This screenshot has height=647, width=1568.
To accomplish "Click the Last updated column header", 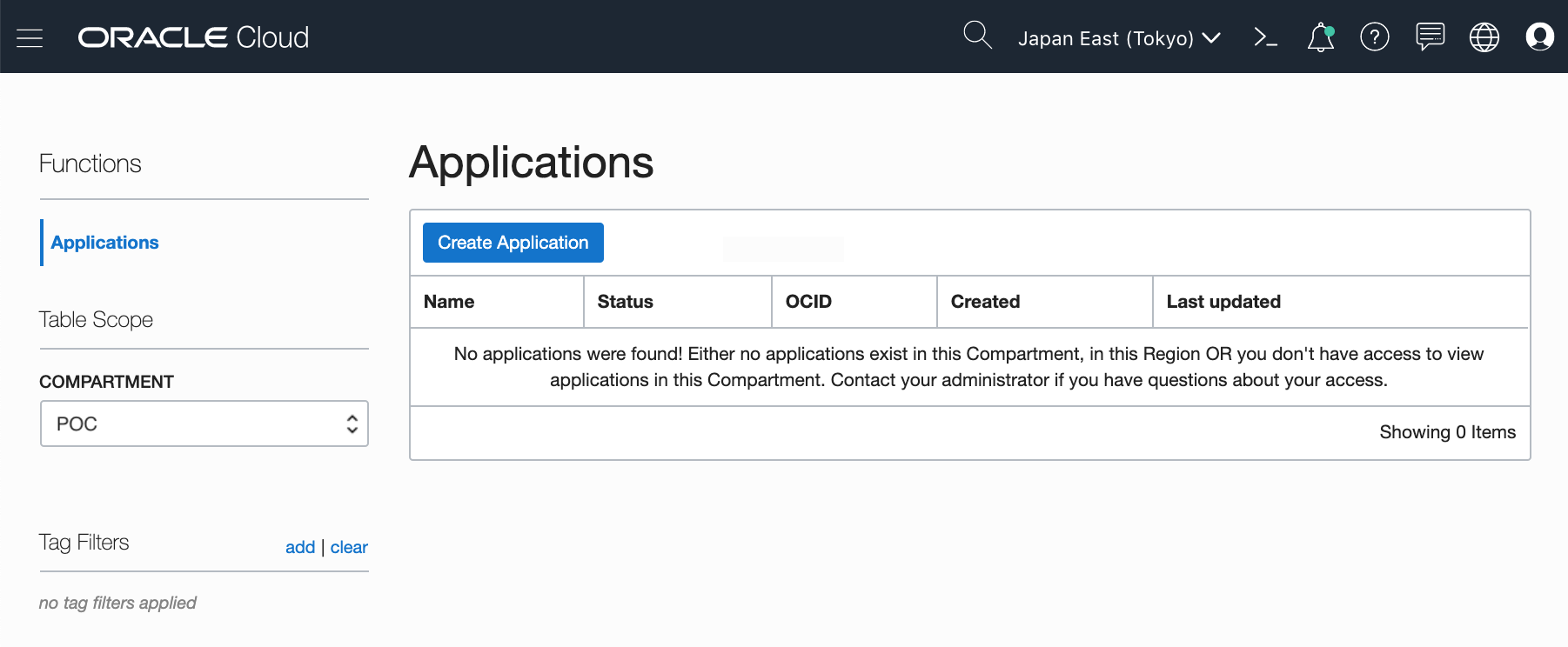I will 1223,302.
